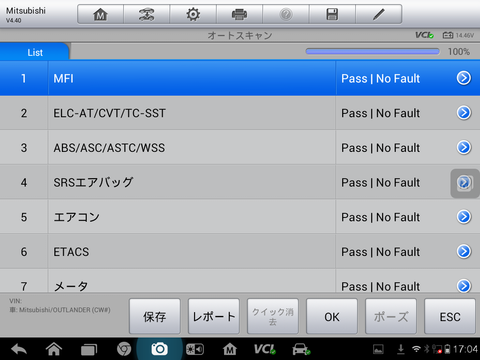The width and height of the screenshot is (480, 360).
Task: Open ETACS row details arrow
Action: point(464,252)
